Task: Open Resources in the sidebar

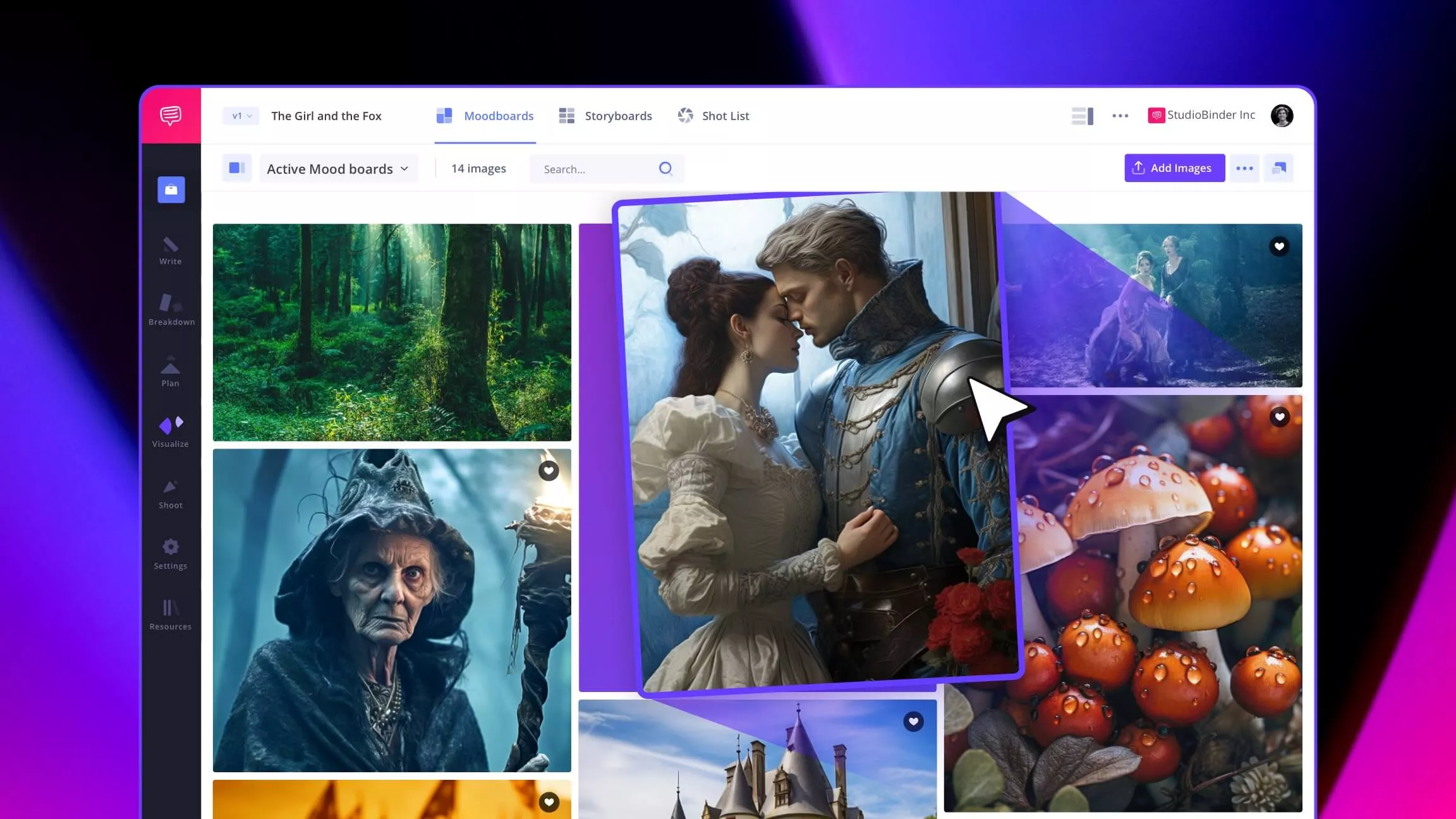Action: [x=171, y=615]
